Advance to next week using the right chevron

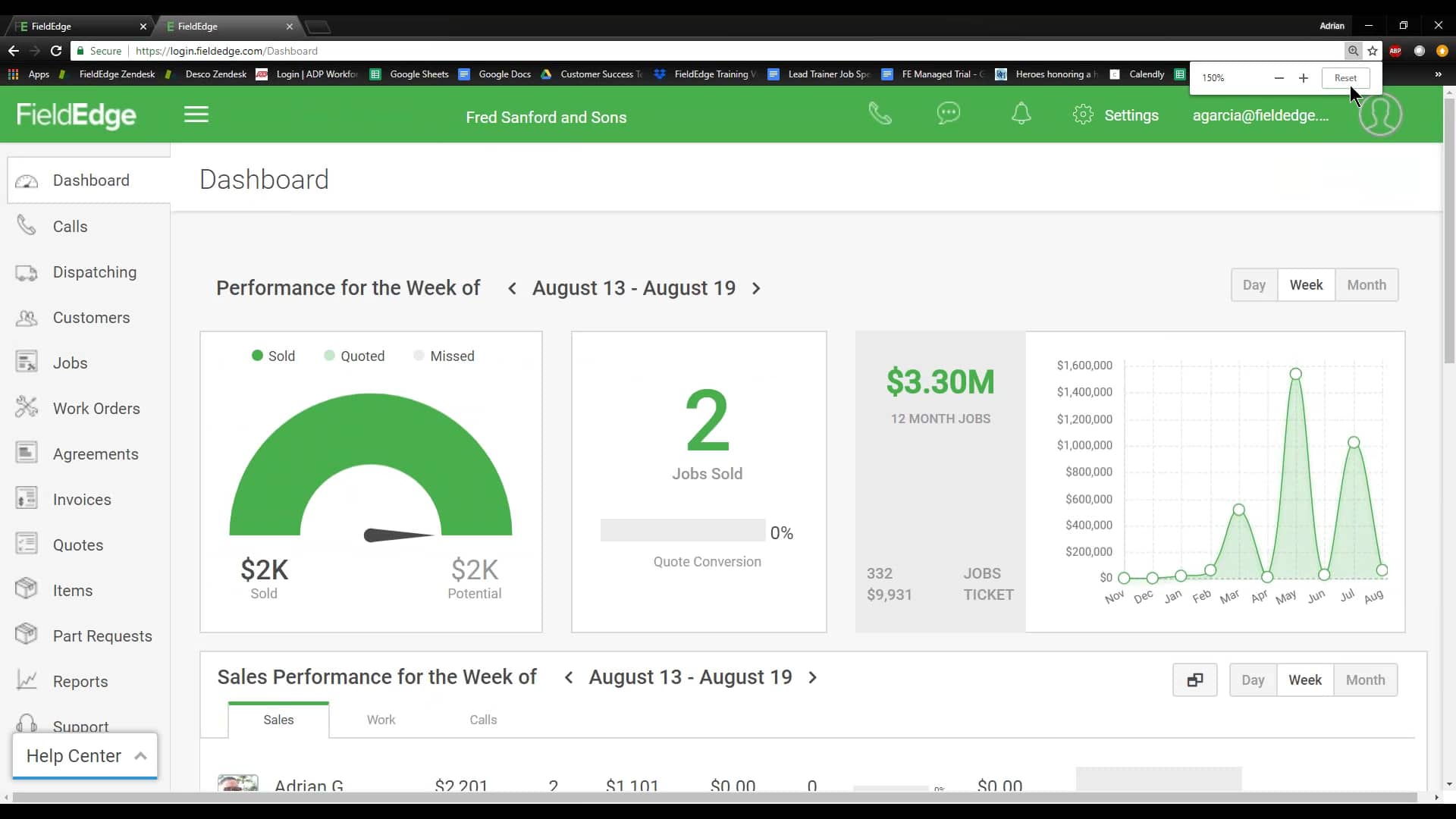pos(756,288)
